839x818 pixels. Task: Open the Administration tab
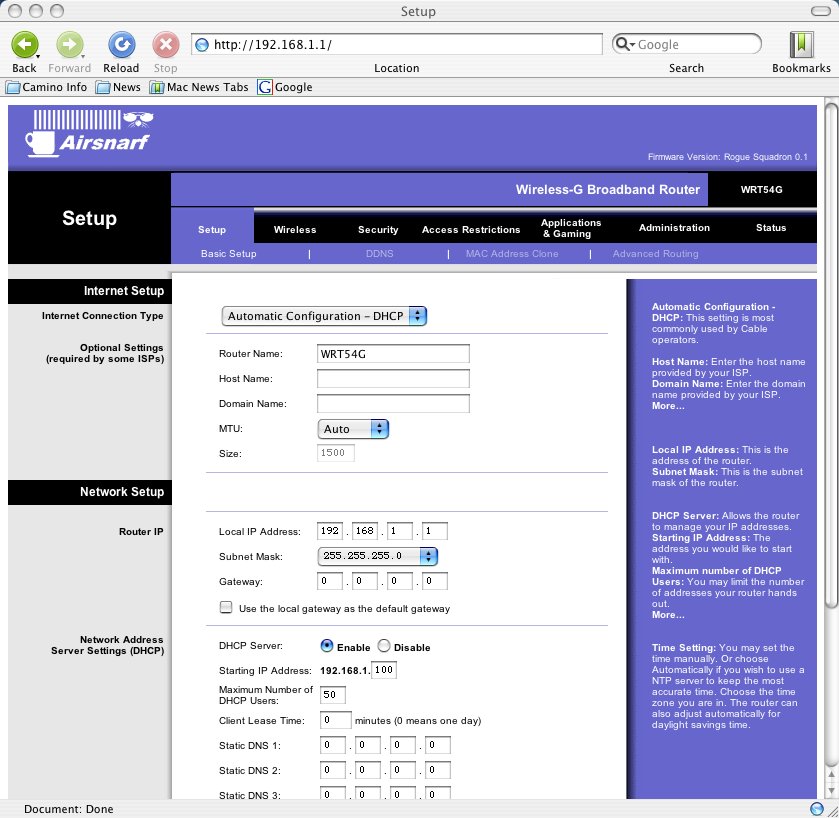point(674,228)
